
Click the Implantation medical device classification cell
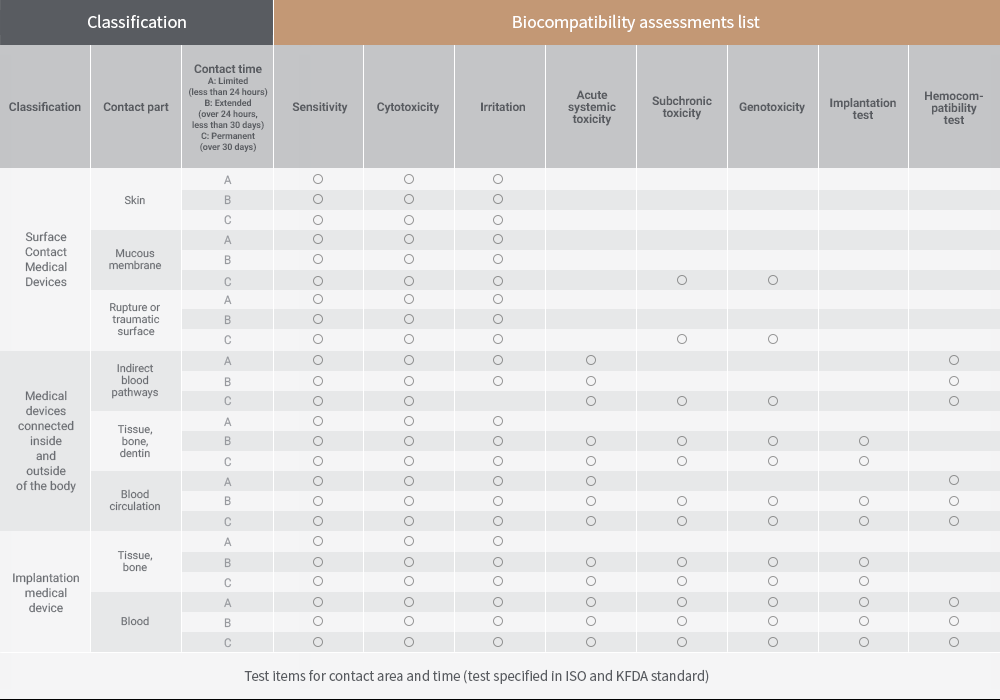(45, 592)
